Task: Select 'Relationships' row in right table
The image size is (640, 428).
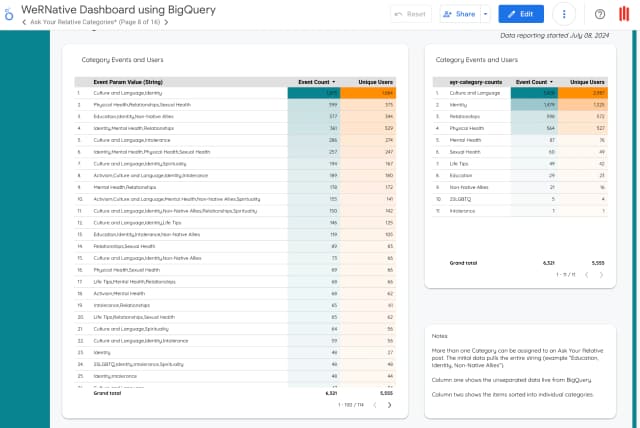Action: [520, 117]
